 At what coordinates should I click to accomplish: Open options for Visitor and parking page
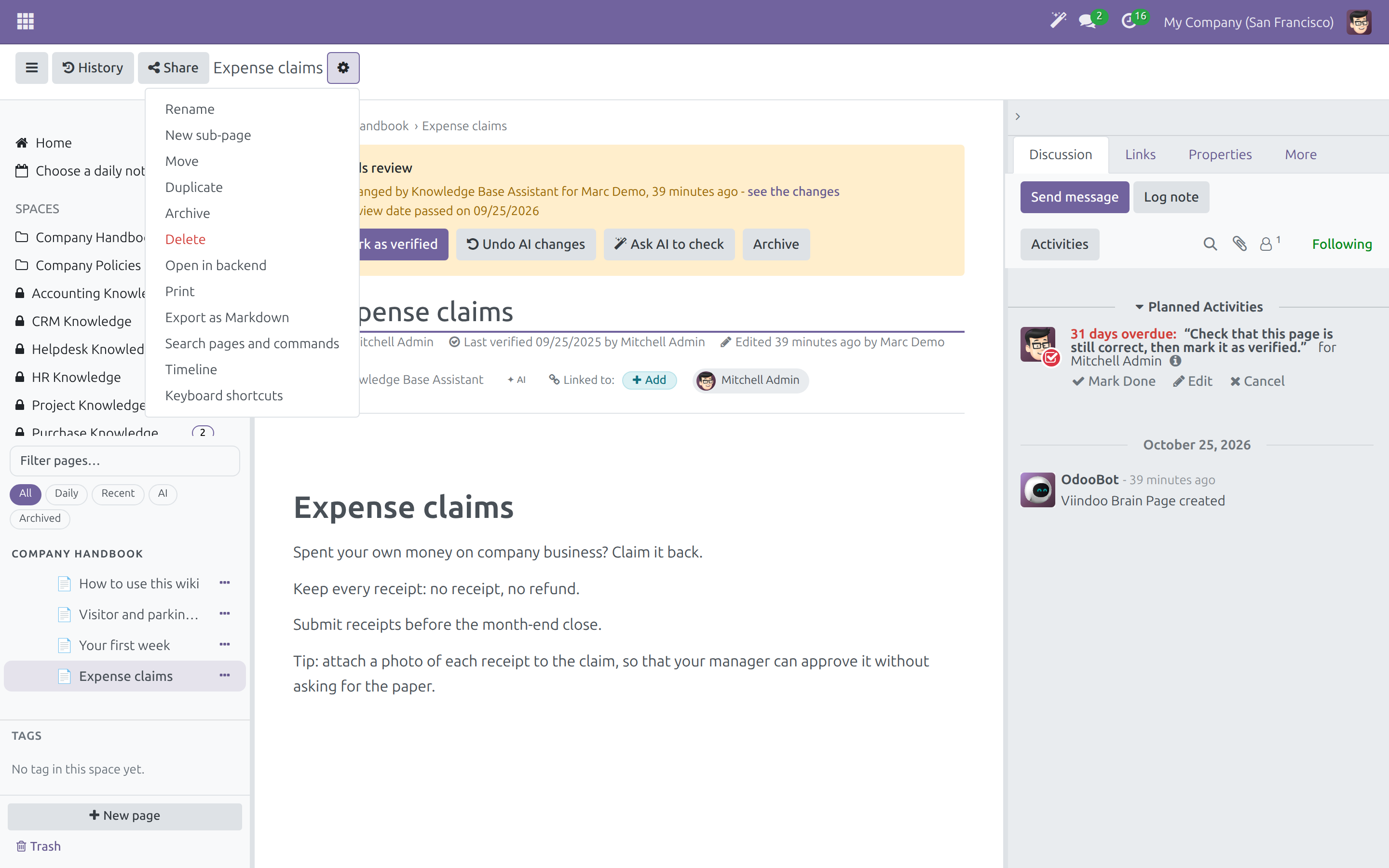click(224, 614)
